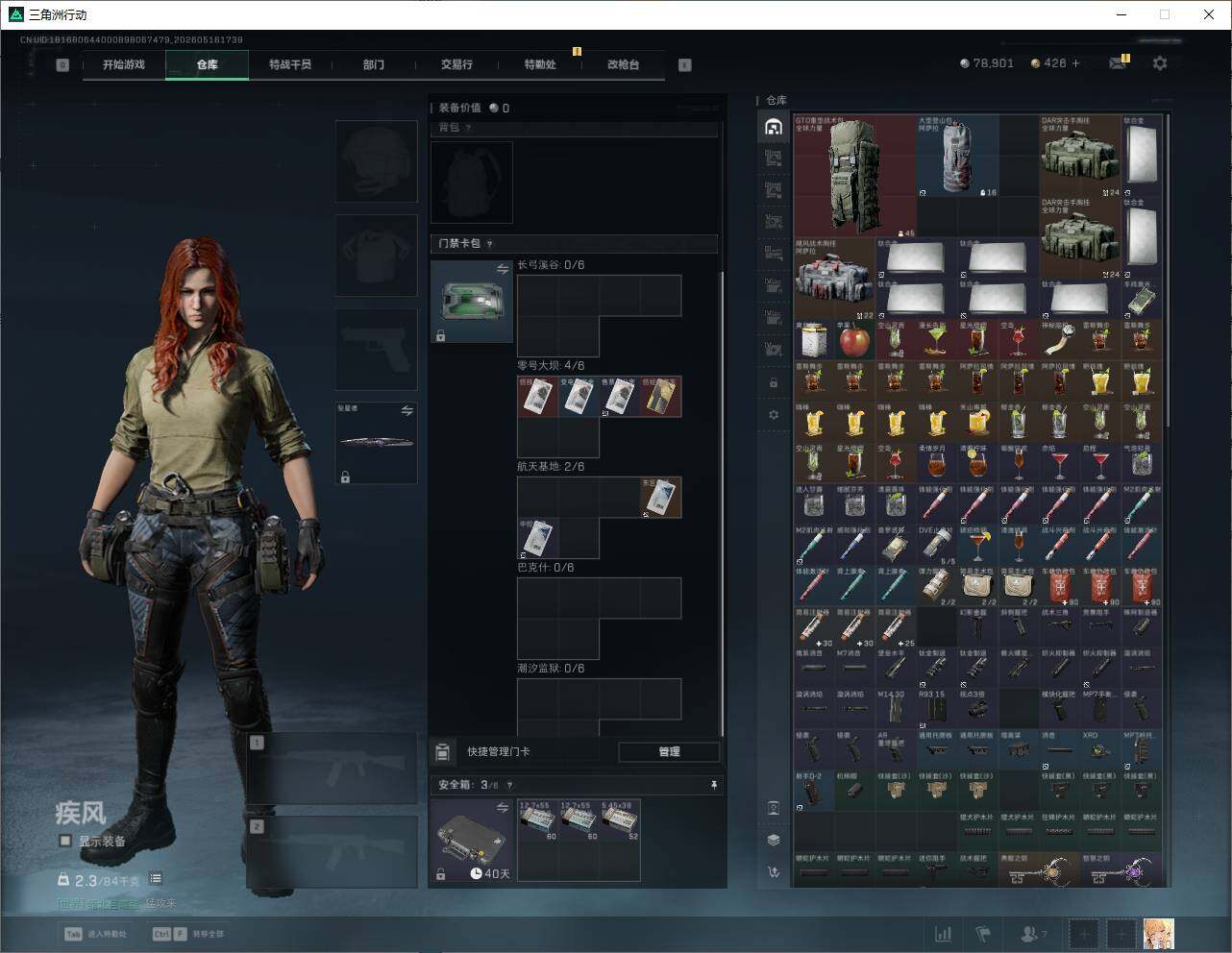The image size is (1232, 953).
Task: Enable the 显示装备 checkbox
Action: [65, 841]
